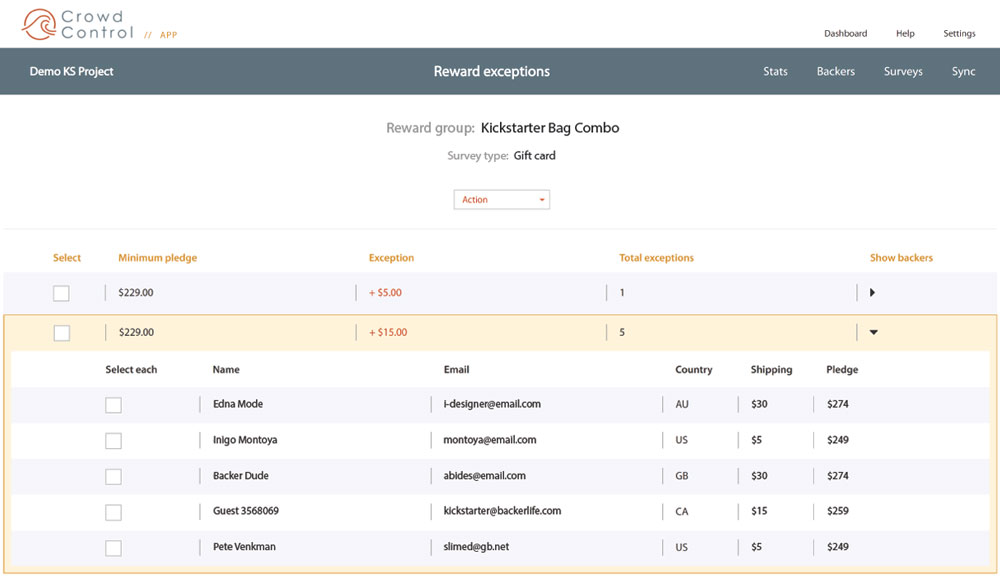This screenshot has width=1000, height=582.
Task: Open the Action dropdown
Action: 501,200
